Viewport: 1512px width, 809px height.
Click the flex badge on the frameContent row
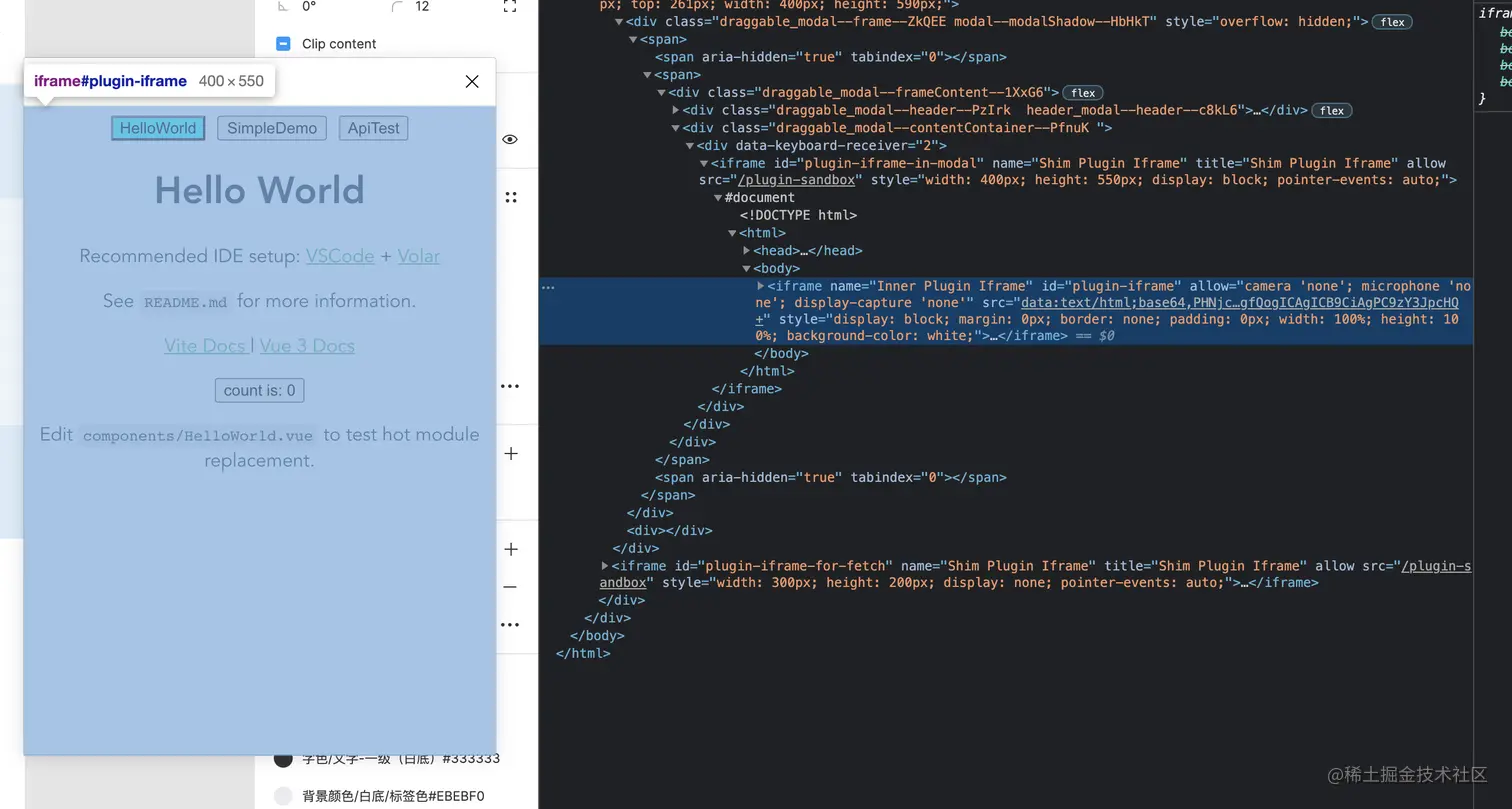pyautogui.click(x=1082, y=93)
